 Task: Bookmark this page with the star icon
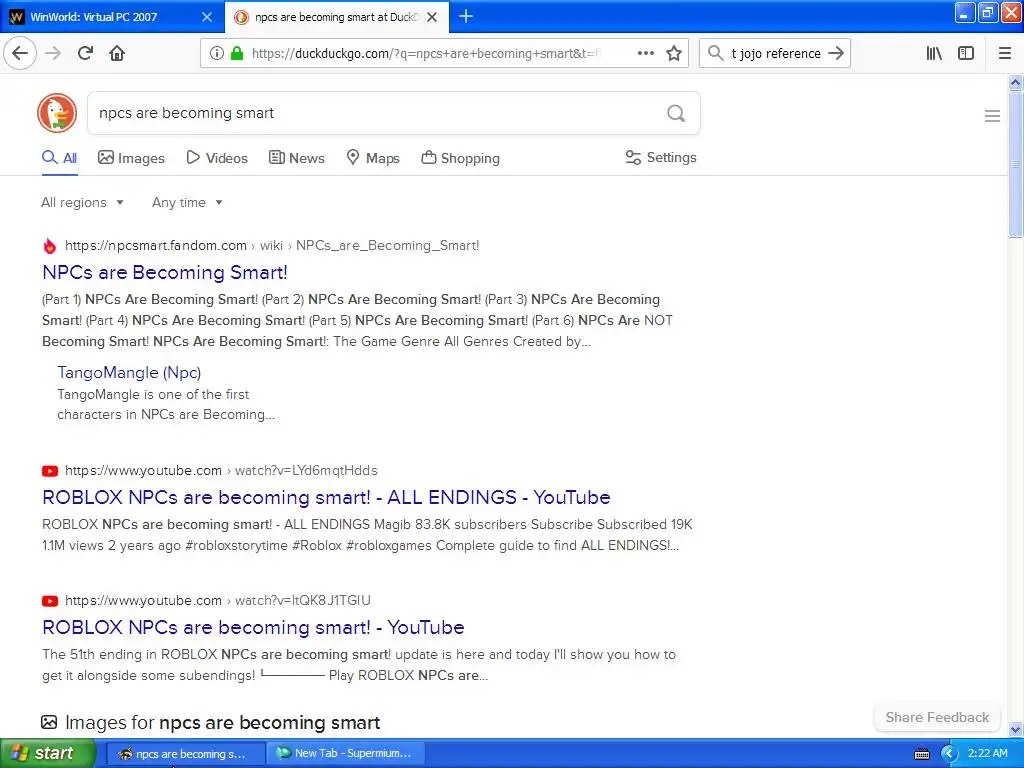point(674,53)
